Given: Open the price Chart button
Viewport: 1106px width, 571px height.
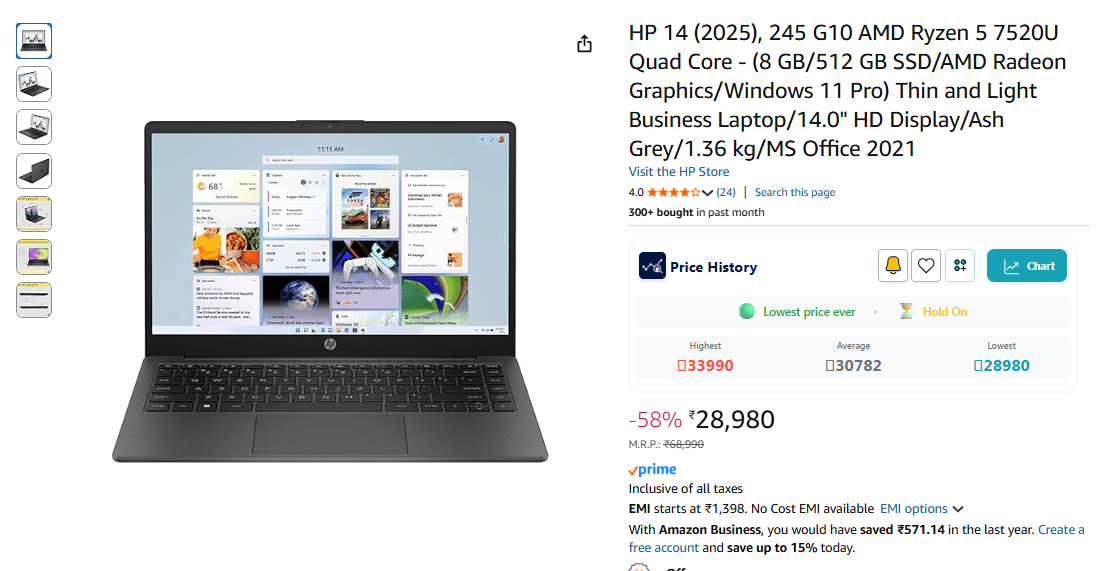Looking at the screenshot, I should pyautogui.click(x=1026, y=266).
